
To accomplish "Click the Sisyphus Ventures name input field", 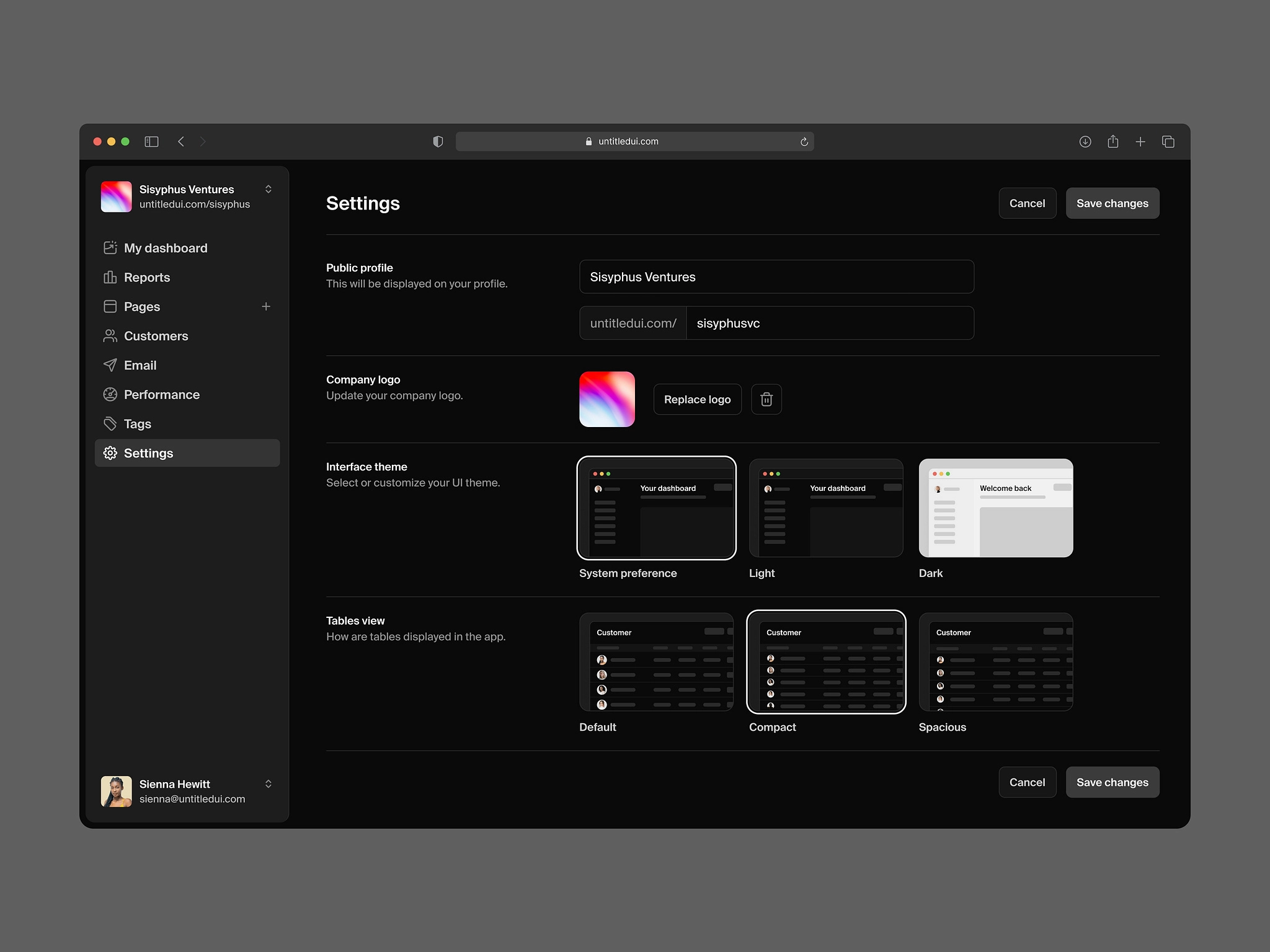I will tap(776, 276).
